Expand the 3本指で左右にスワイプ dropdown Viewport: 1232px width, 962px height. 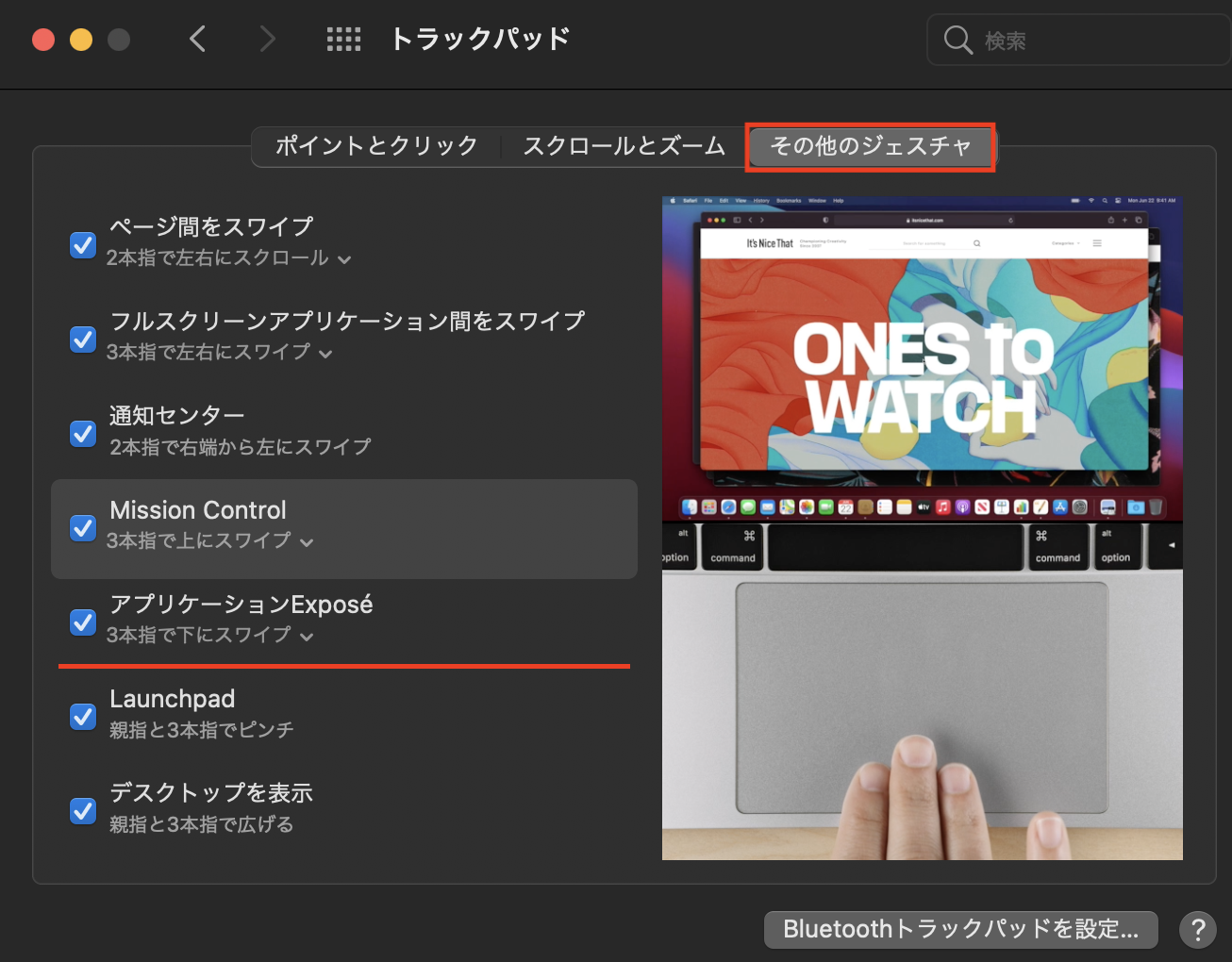[x=219, y=353]
